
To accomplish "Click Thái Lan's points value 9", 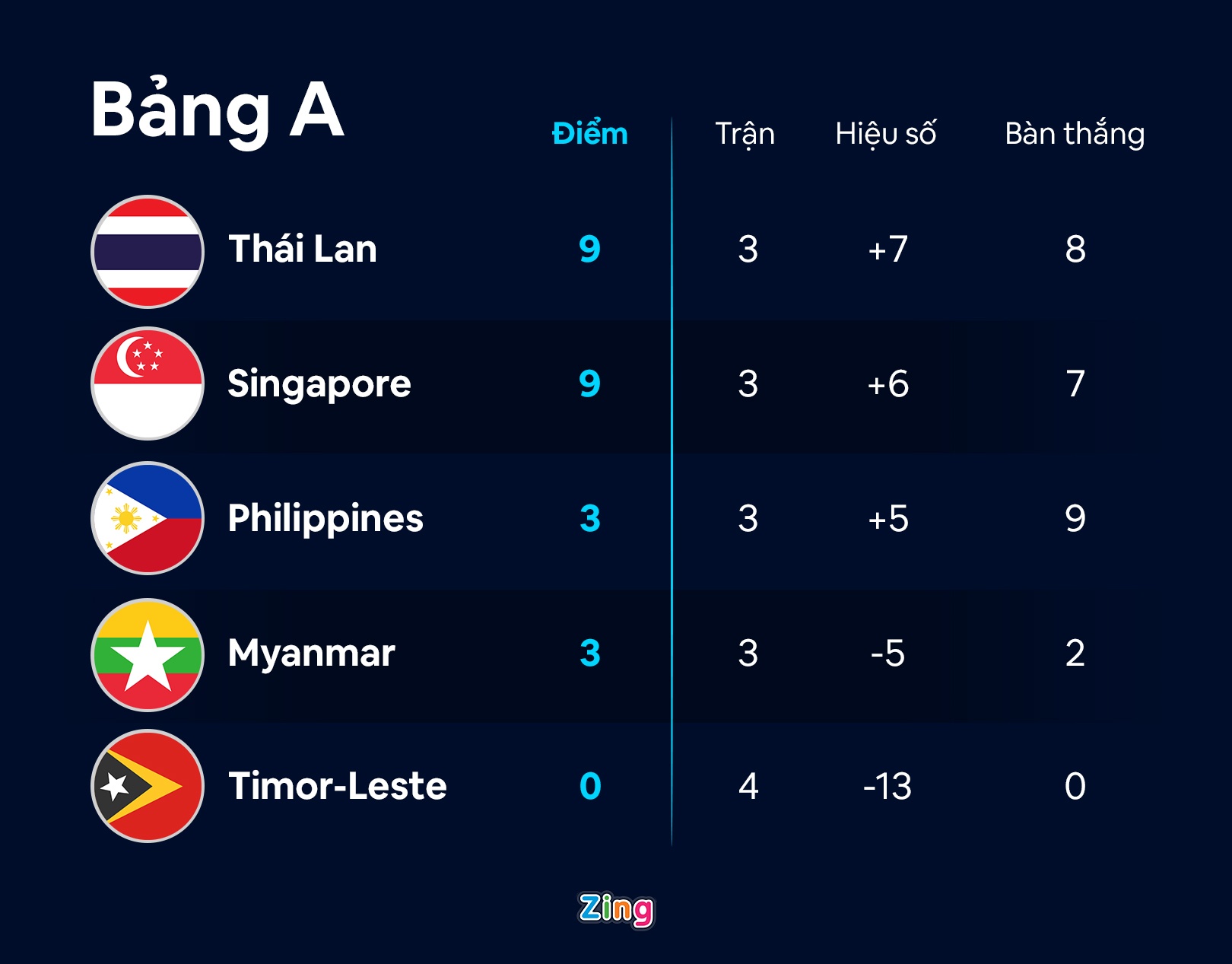I will [590, 250].
